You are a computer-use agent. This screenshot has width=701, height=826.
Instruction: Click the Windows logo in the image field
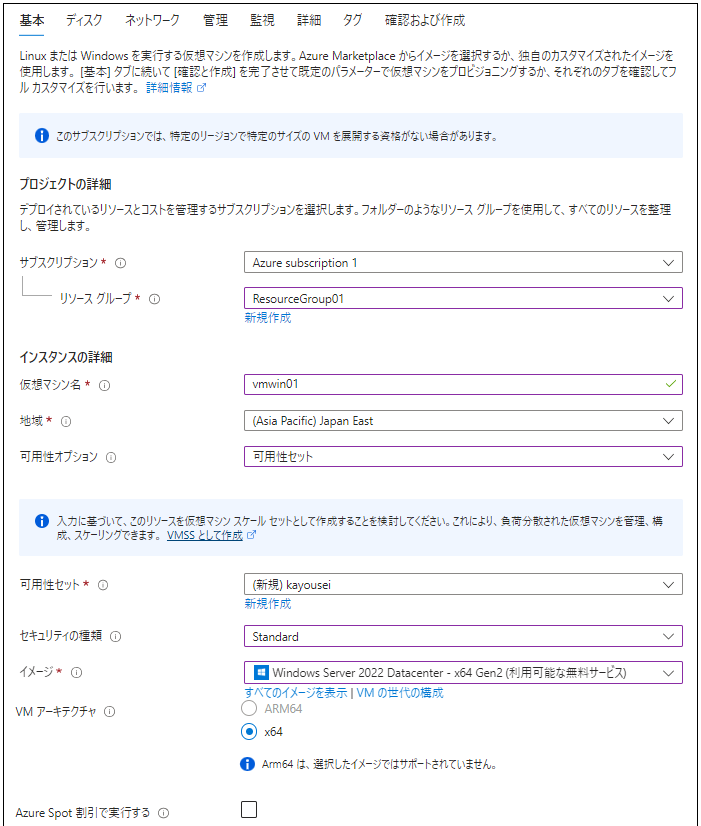click(x=261, y=673)
